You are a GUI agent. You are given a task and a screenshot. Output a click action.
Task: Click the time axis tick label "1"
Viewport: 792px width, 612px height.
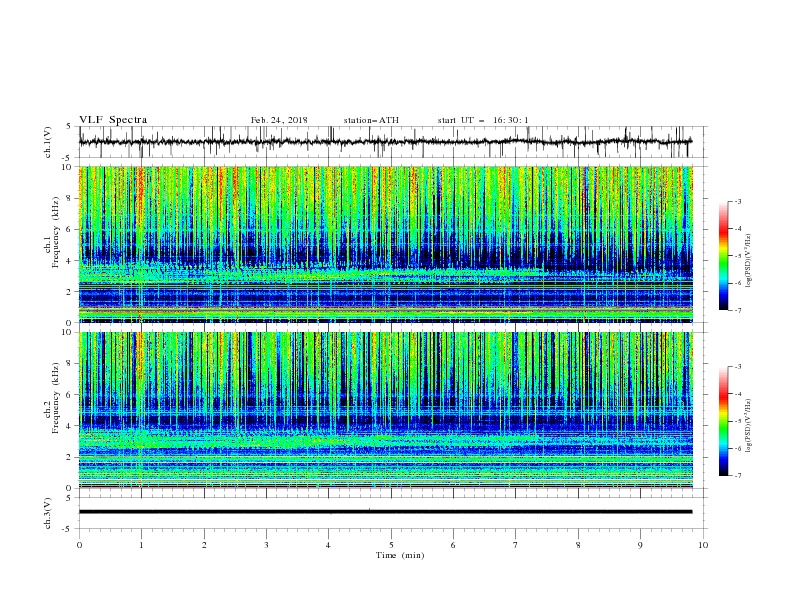141,545
